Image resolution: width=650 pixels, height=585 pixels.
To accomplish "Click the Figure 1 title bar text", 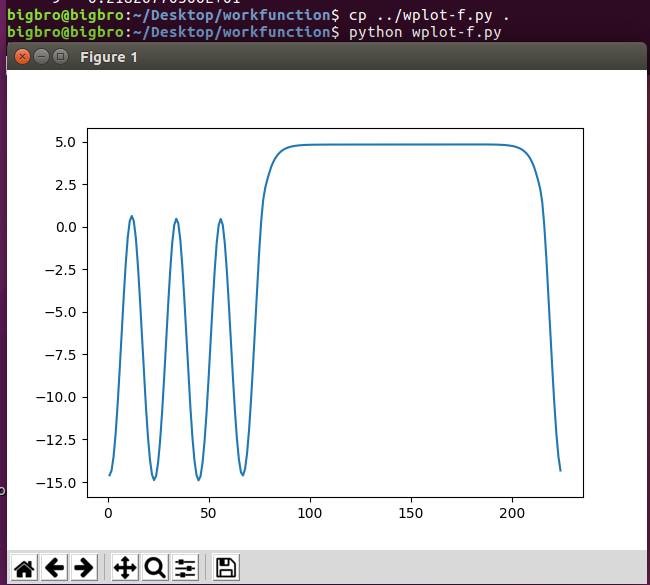I will point(108,57).
